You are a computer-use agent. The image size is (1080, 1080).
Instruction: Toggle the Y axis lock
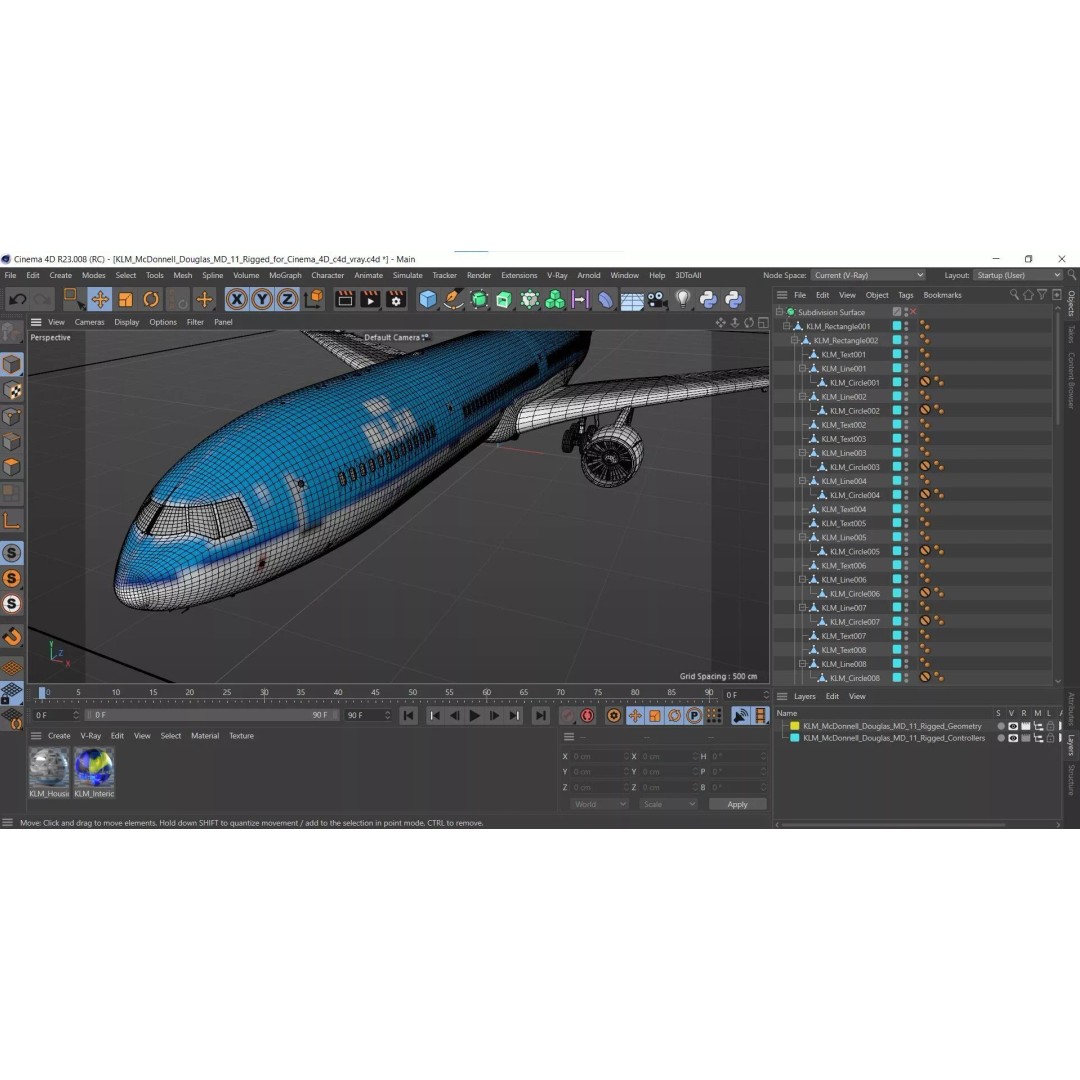click(x=262, y=299)
